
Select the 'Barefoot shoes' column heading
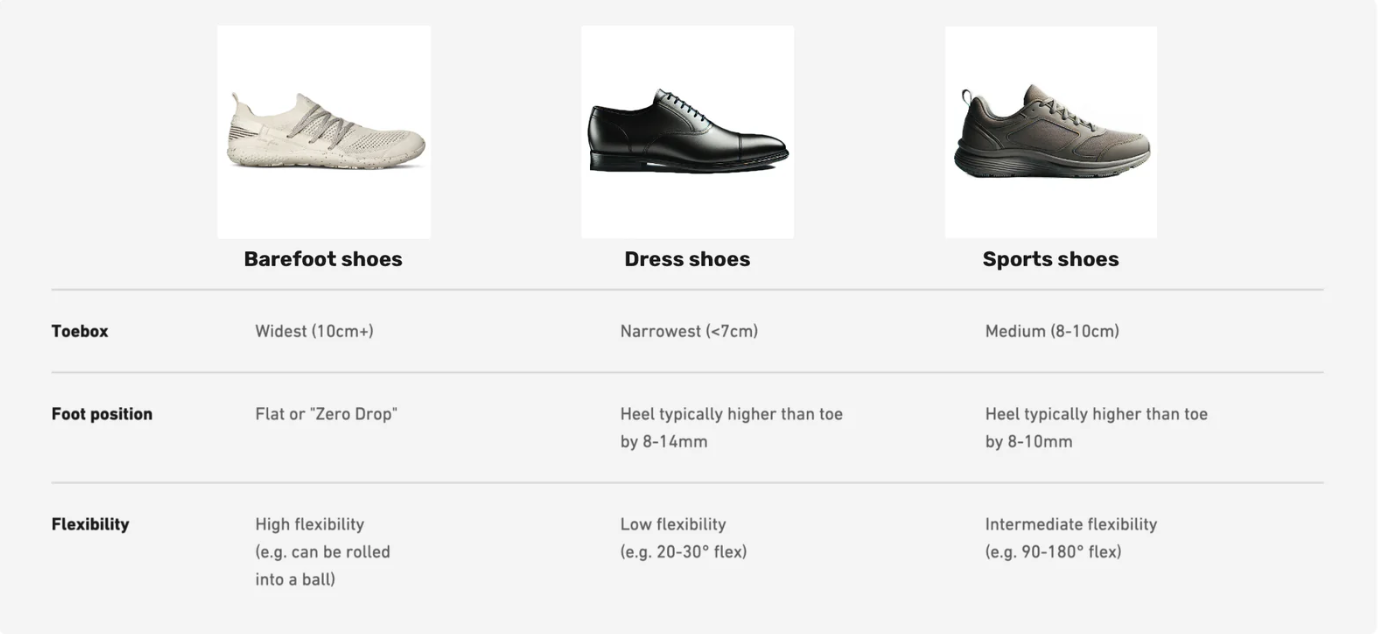point(323,259)
